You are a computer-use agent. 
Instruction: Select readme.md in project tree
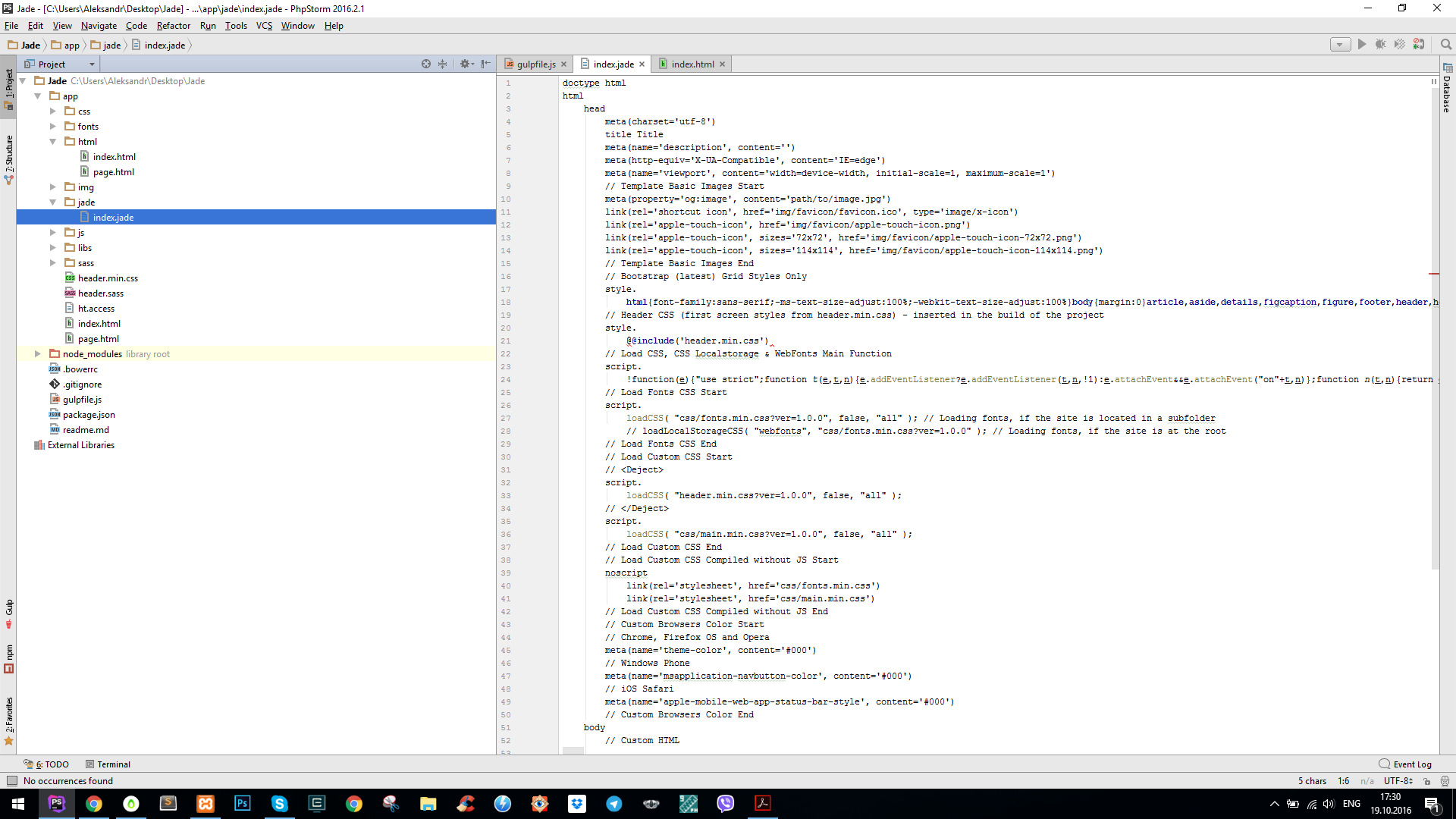pos(86,430)
